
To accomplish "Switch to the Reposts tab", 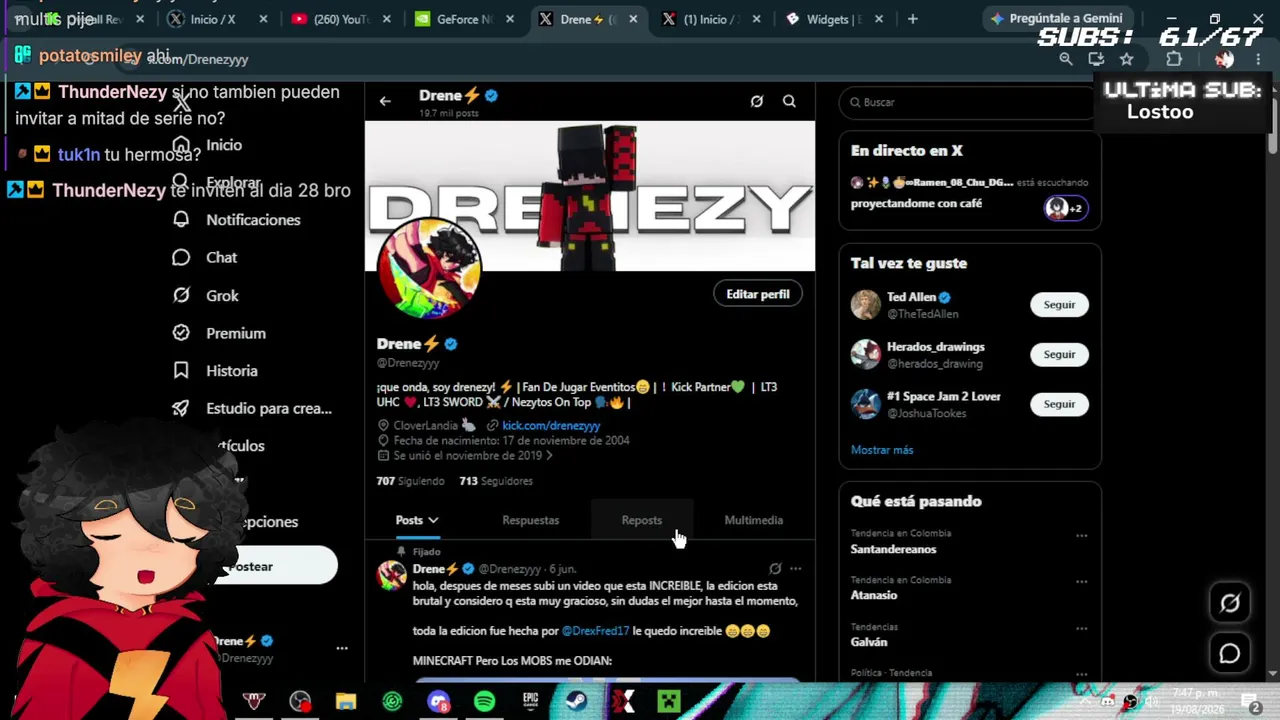I will 642,520.
